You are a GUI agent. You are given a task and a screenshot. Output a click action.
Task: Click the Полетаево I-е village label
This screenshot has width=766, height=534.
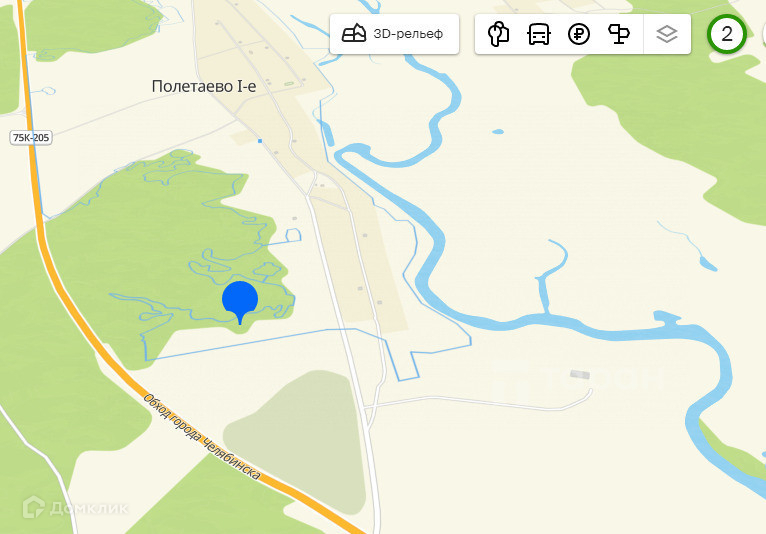pyautogui.click(x=204, y=86)
